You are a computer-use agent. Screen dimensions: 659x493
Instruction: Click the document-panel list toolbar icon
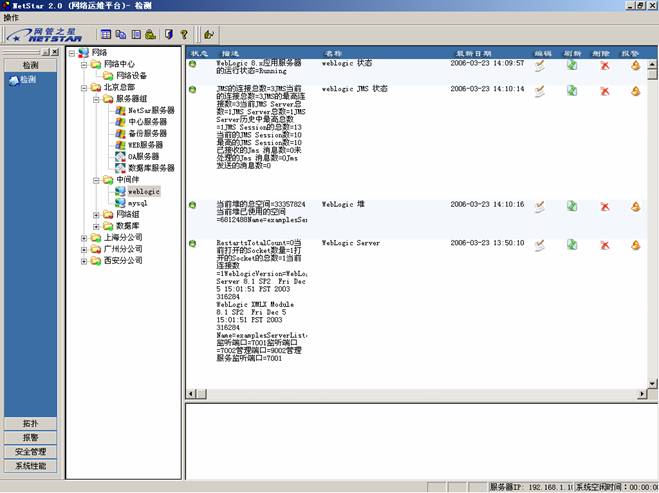click(x=136, y=34)
